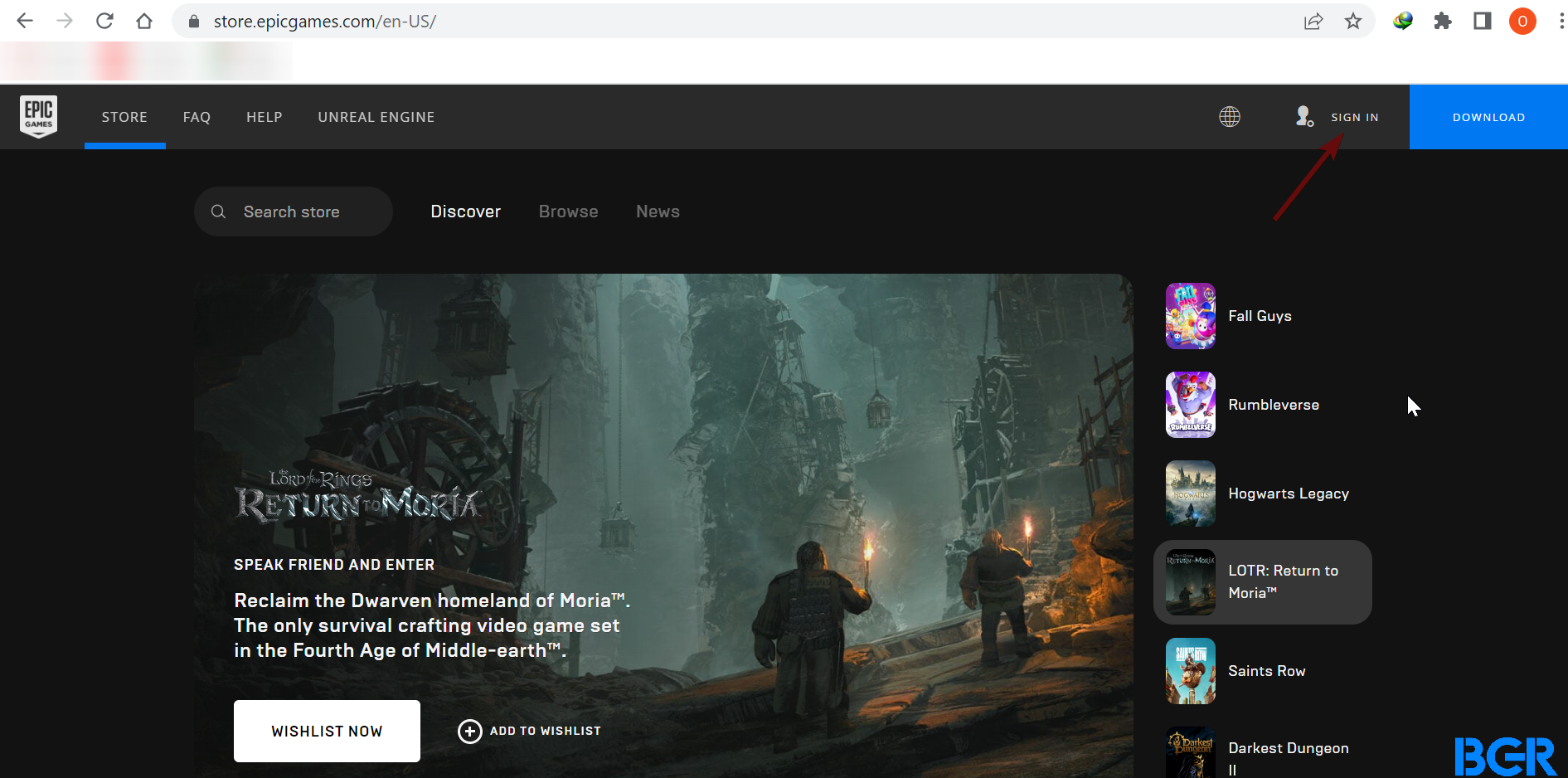
Task: Switch to the Browse tab
Action: point(569,212)
